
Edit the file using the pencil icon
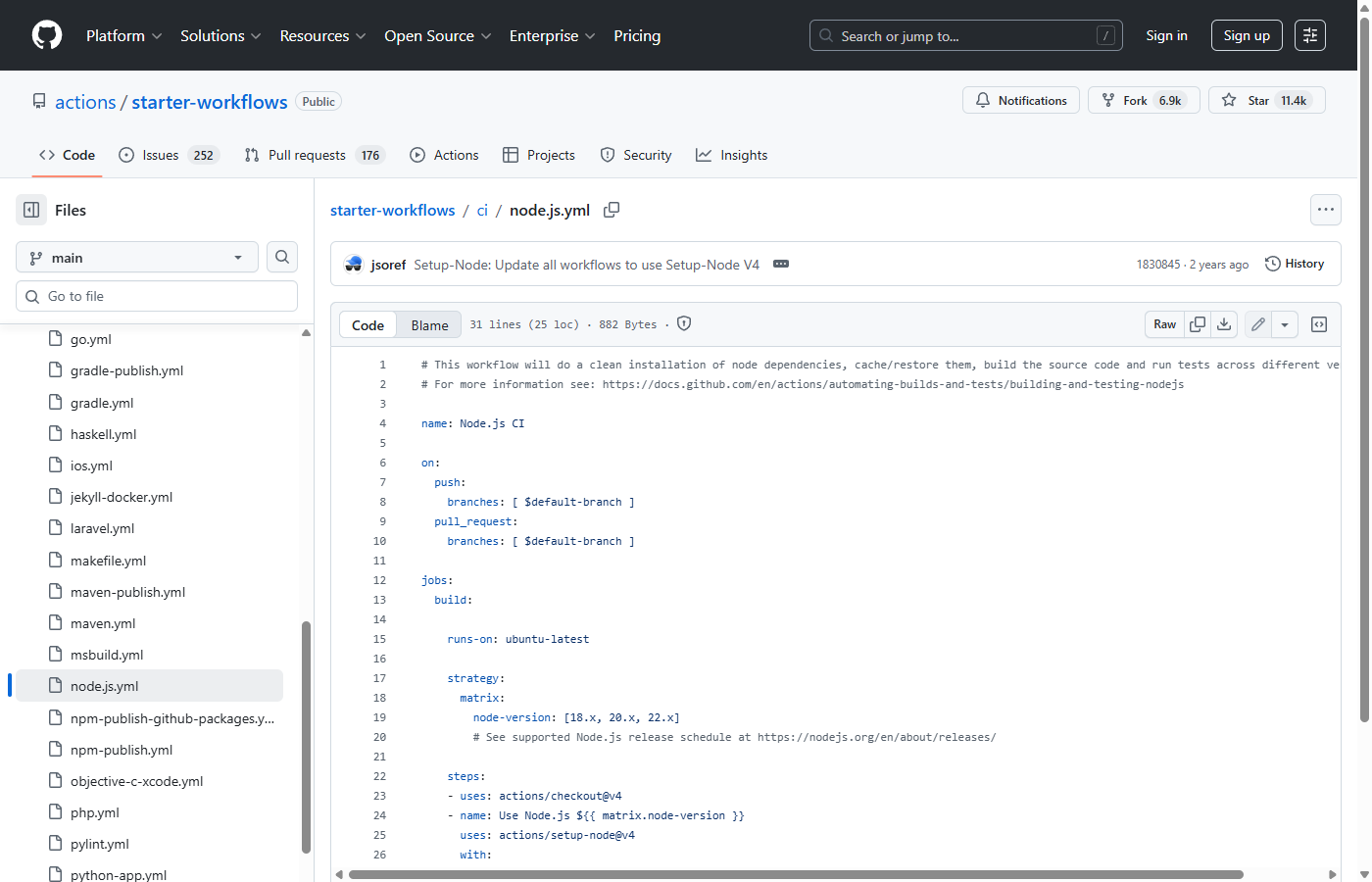tap(1257, 323)
